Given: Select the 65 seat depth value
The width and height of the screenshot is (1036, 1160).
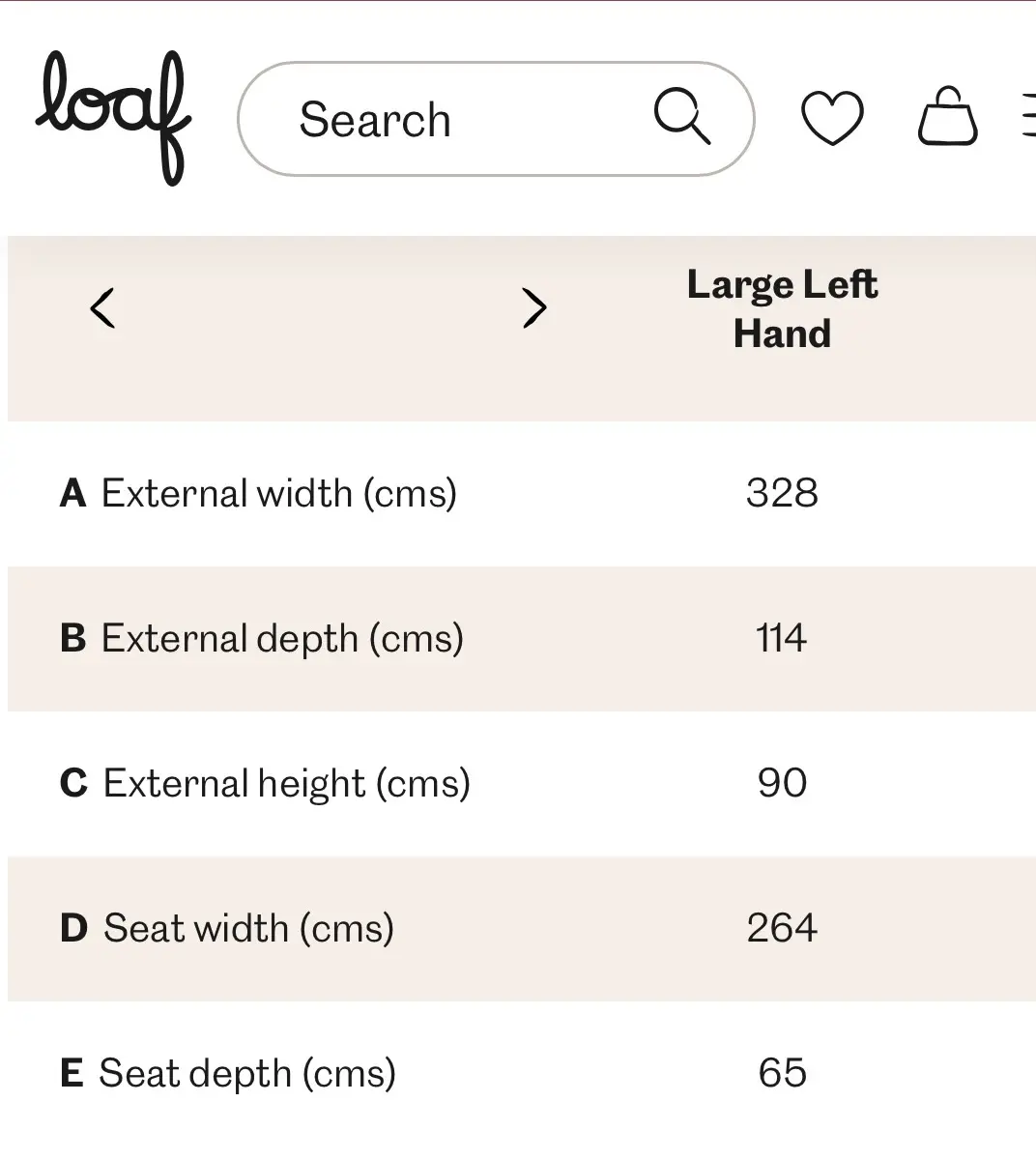Looking at the screenshot, I should [x=782, y=1074].
